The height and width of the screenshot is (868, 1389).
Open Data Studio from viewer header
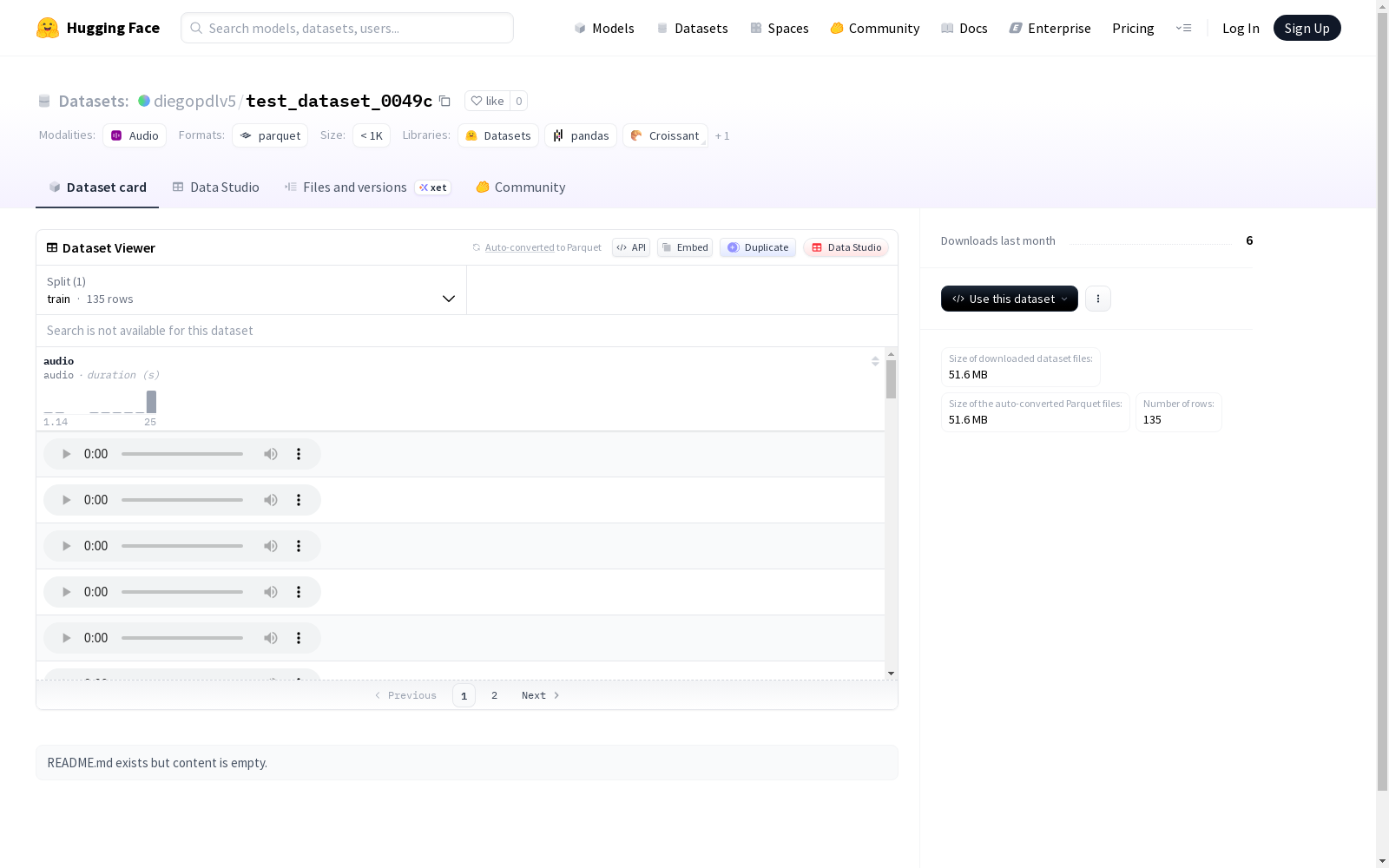(846, 247)
